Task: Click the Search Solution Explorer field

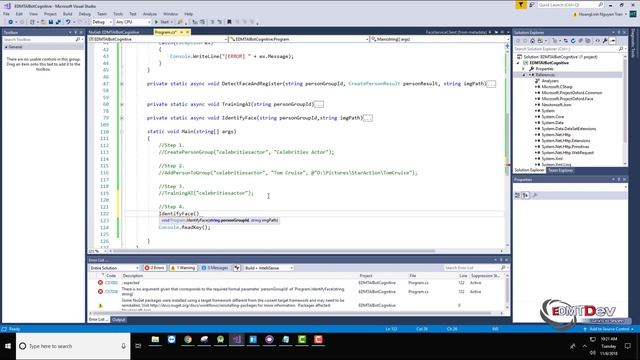Action: tap(569, 49)
